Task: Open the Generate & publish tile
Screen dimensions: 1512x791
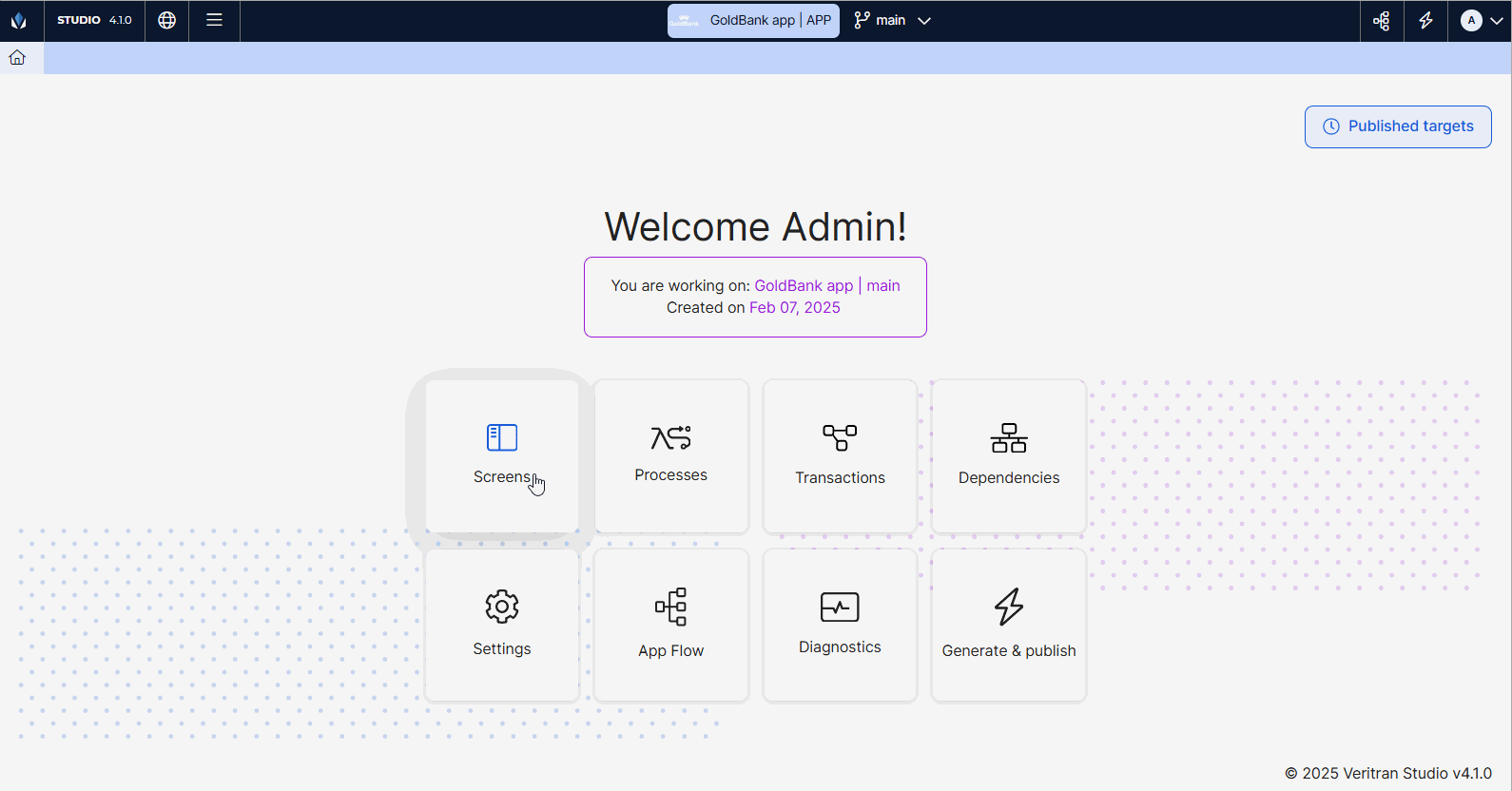Action: pyautogui.click(x=1008, y=625)
